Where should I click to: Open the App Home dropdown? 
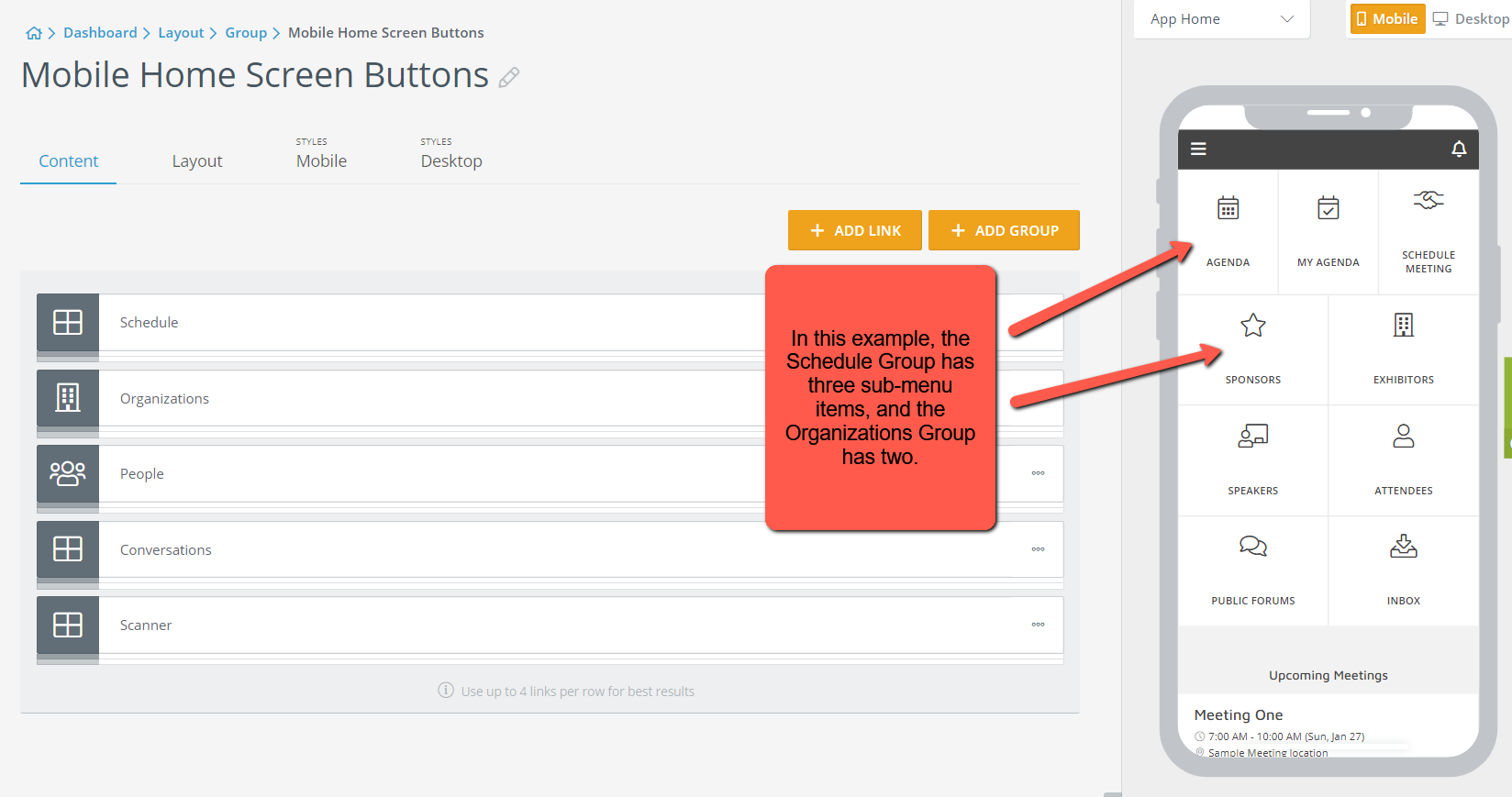(x=1221, y=18)
